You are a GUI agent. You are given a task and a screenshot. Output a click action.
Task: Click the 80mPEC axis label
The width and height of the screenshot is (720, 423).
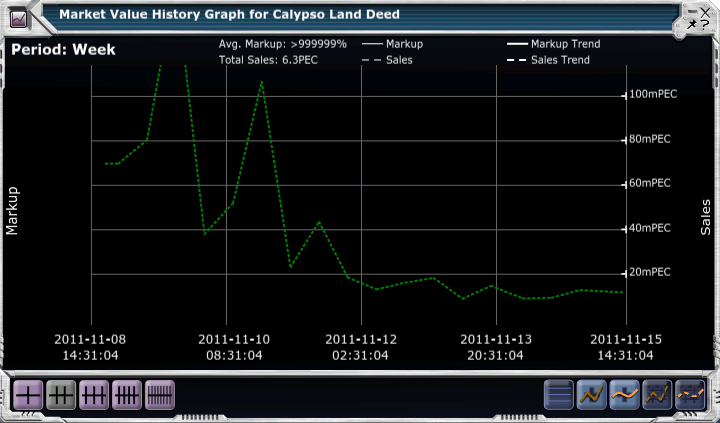[650, 139]
